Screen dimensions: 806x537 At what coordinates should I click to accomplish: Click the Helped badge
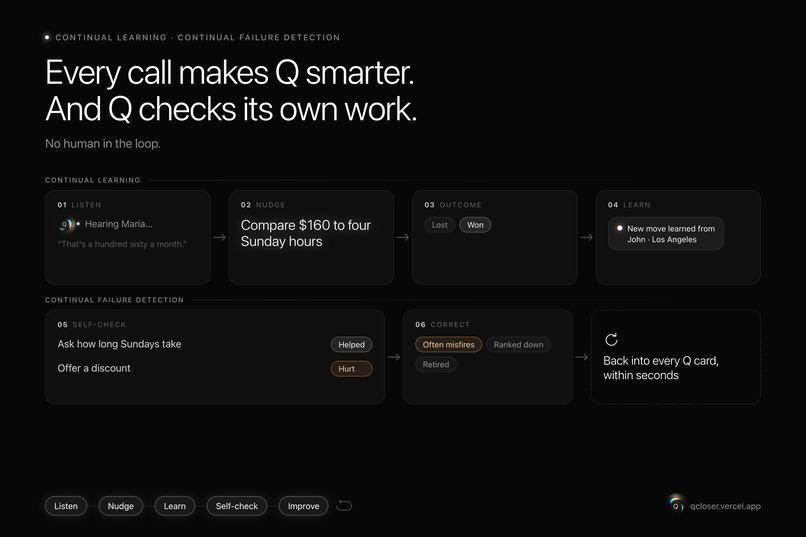352,345
